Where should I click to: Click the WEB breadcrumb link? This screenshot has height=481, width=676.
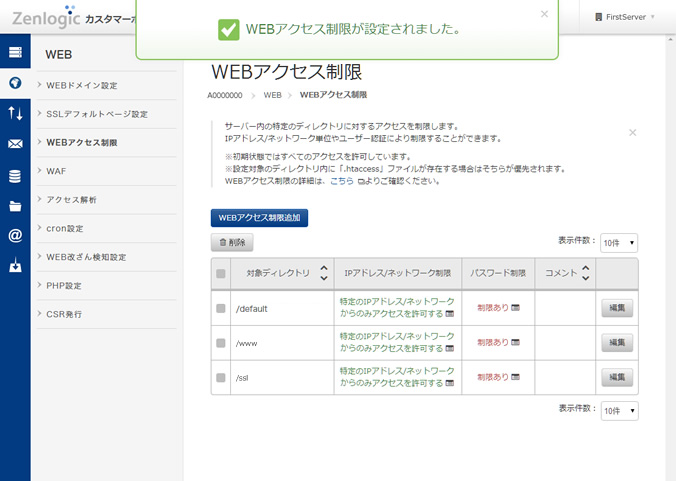(x=272, y=95)
